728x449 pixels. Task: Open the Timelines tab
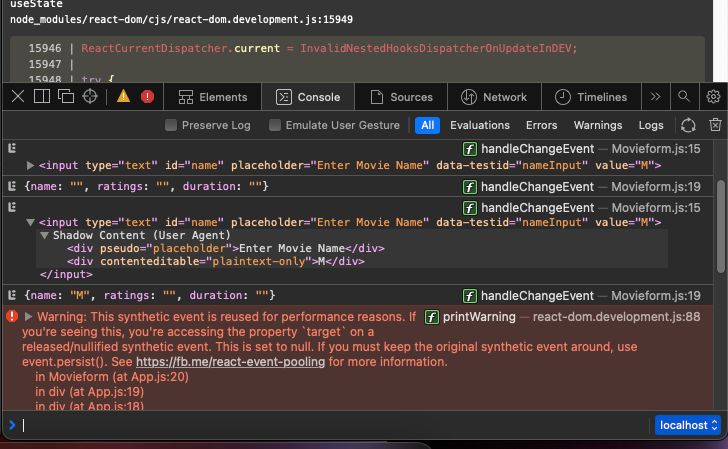coord(591,97)
